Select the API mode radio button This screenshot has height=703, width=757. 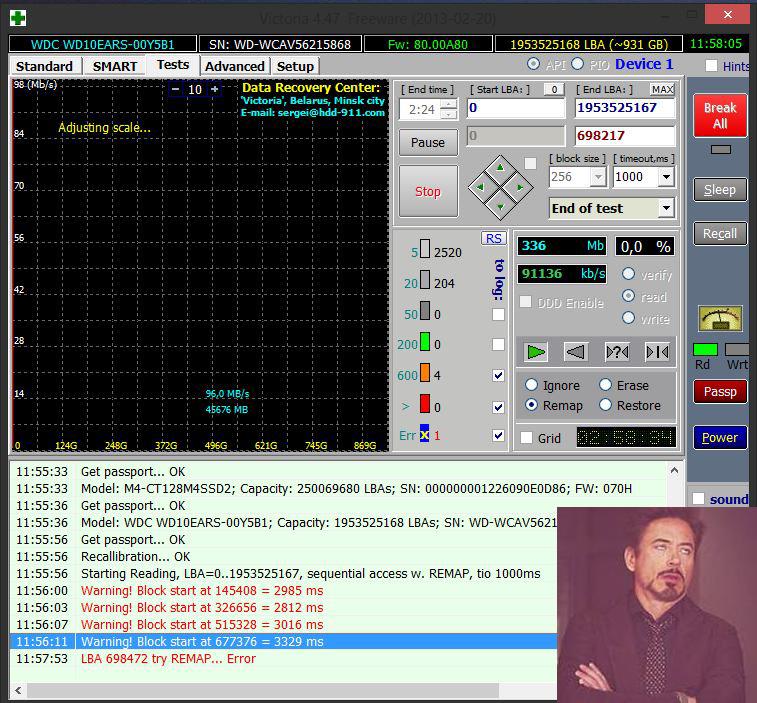533,64
